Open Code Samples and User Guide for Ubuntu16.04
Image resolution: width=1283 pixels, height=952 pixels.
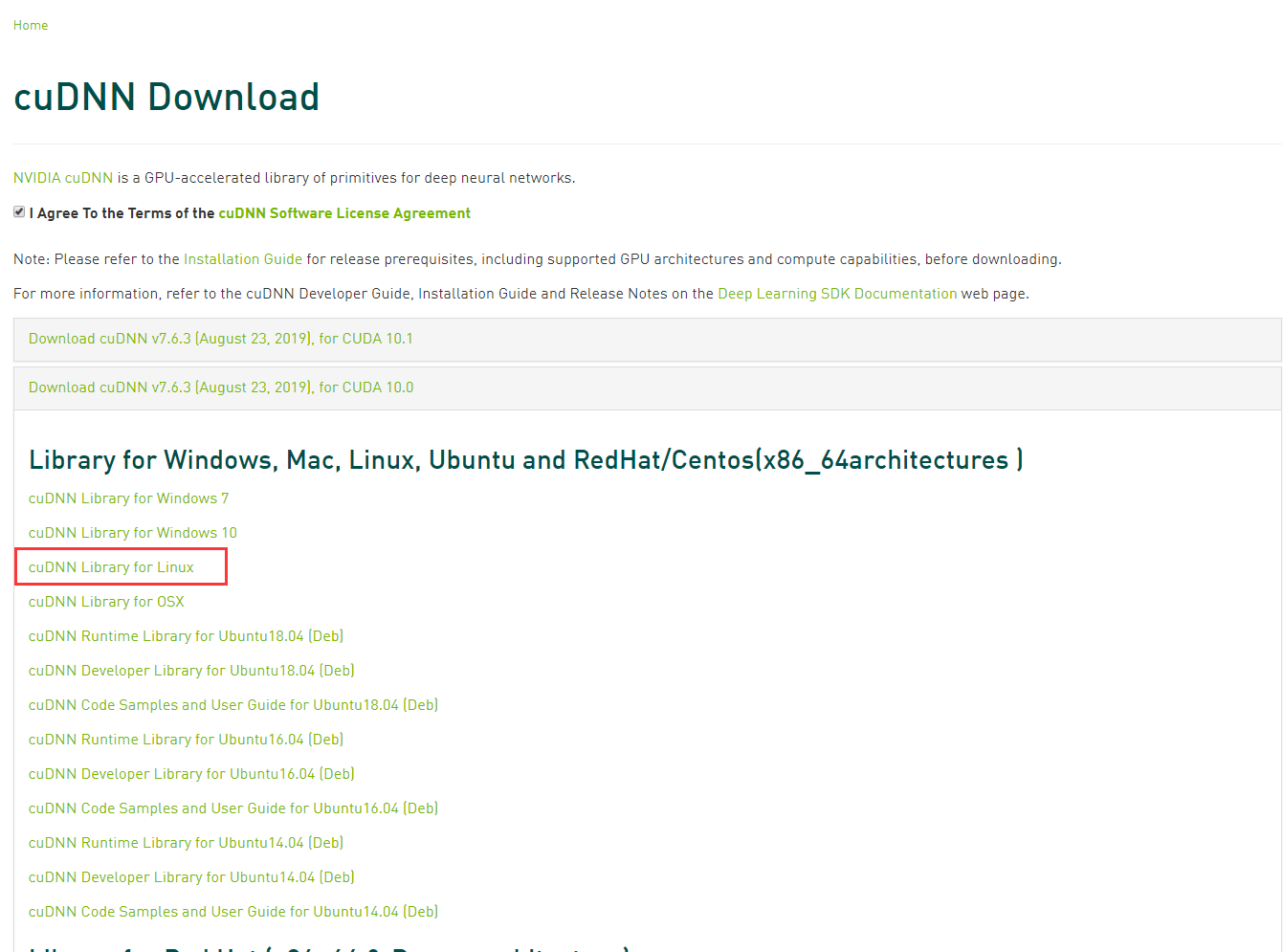(x=232, y=808)
